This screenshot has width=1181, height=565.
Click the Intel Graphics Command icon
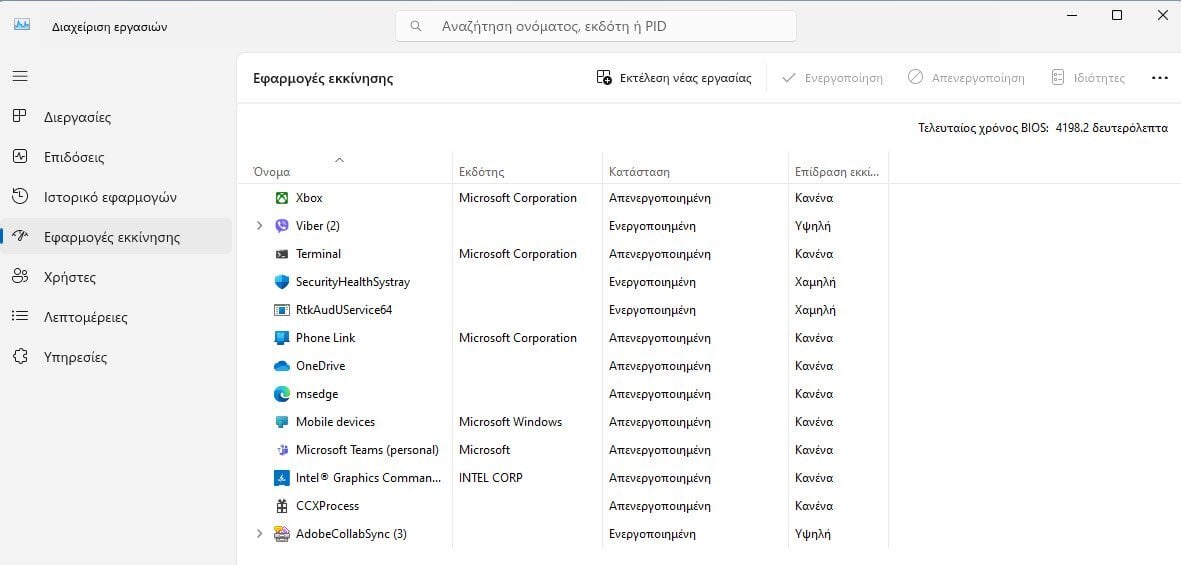282,478
